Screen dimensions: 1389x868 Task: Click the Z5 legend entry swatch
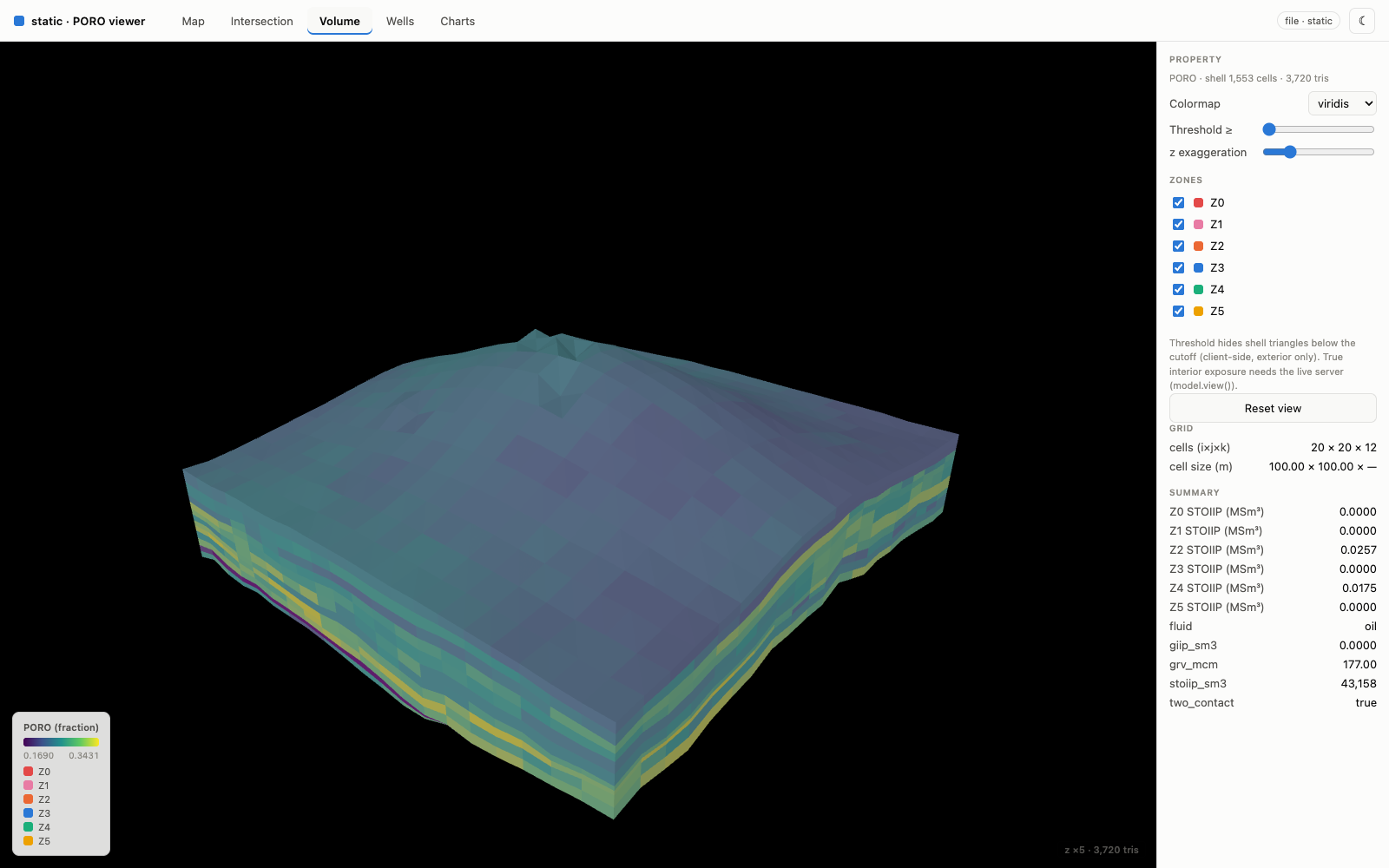[28, 841]
